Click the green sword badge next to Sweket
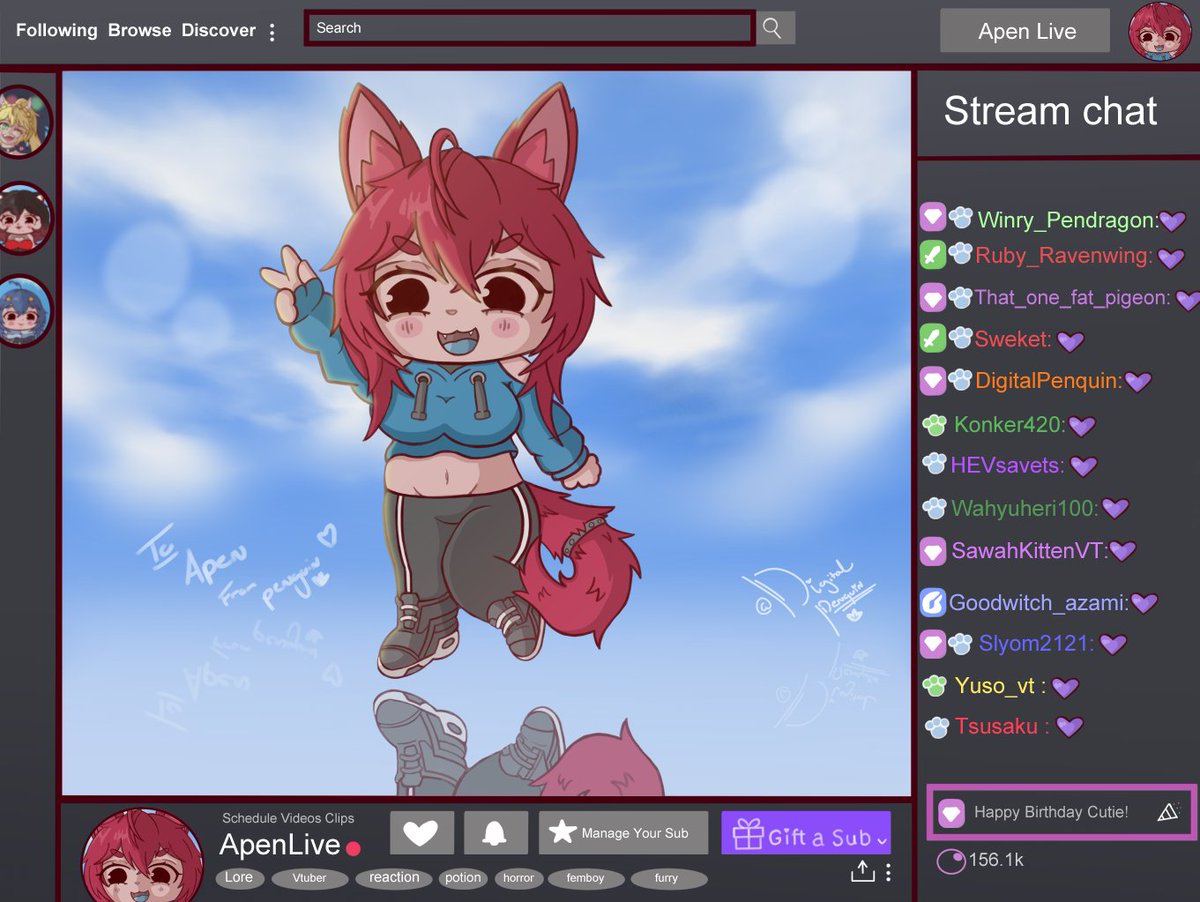Screen dimensions: 1200x902 [932, 338]
